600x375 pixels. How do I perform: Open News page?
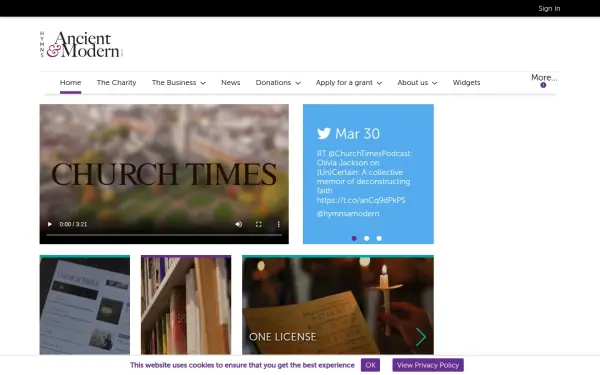tap(231, 83)
